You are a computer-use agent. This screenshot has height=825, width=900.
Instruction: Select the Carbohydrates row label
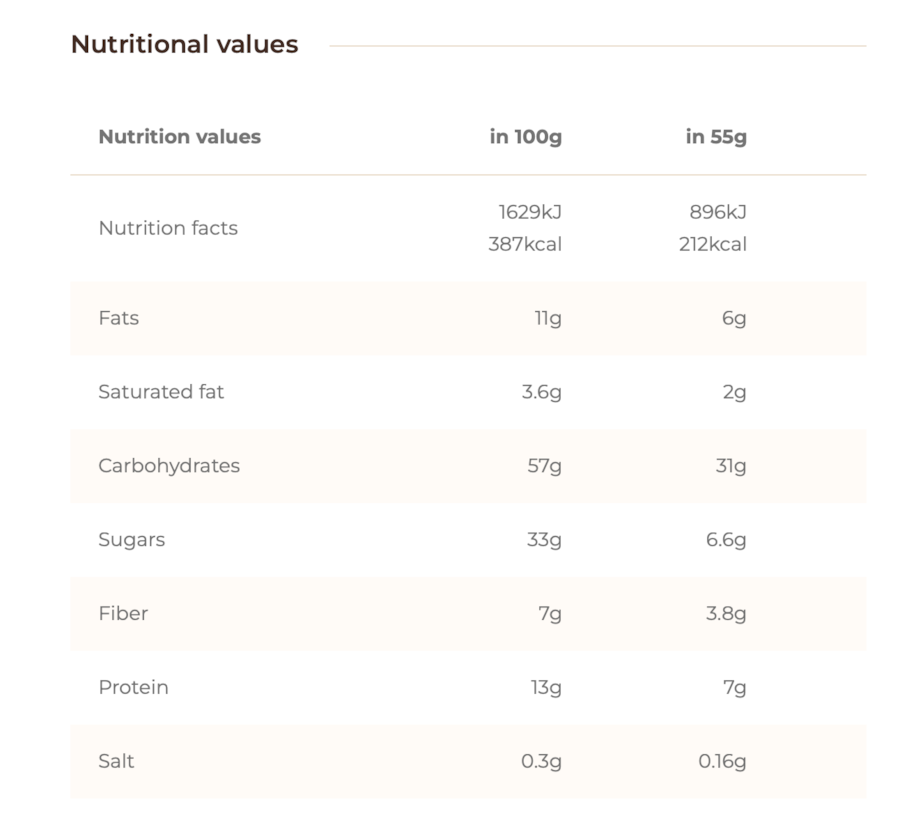pyautogui.click(x=169, y=466)
